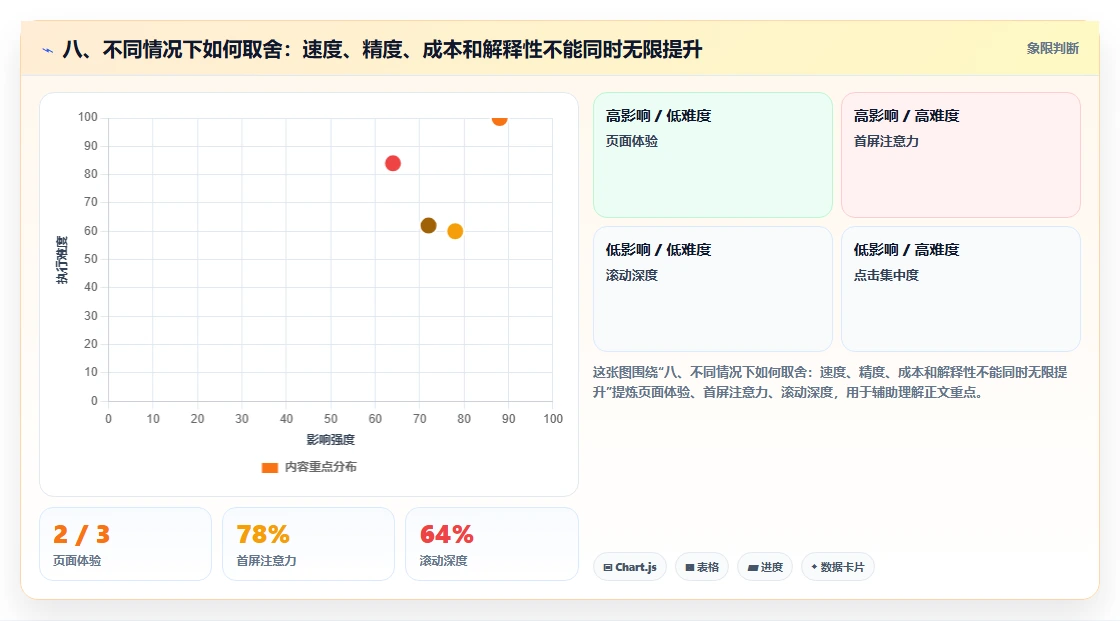Click the 首屏注意力 text in the pink card
The width and height of the screenshot is (1120, 621).
click(886, 141)
